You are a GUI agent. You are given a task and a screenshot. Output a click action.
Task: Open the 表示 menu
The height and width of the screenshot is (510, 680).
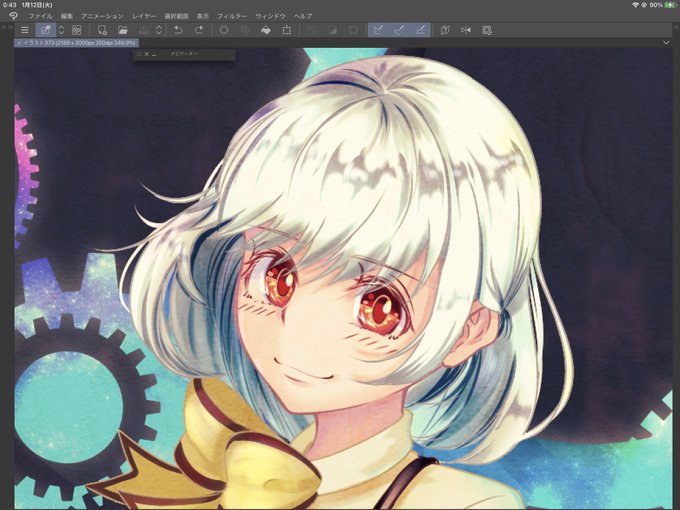pos(203,16)
